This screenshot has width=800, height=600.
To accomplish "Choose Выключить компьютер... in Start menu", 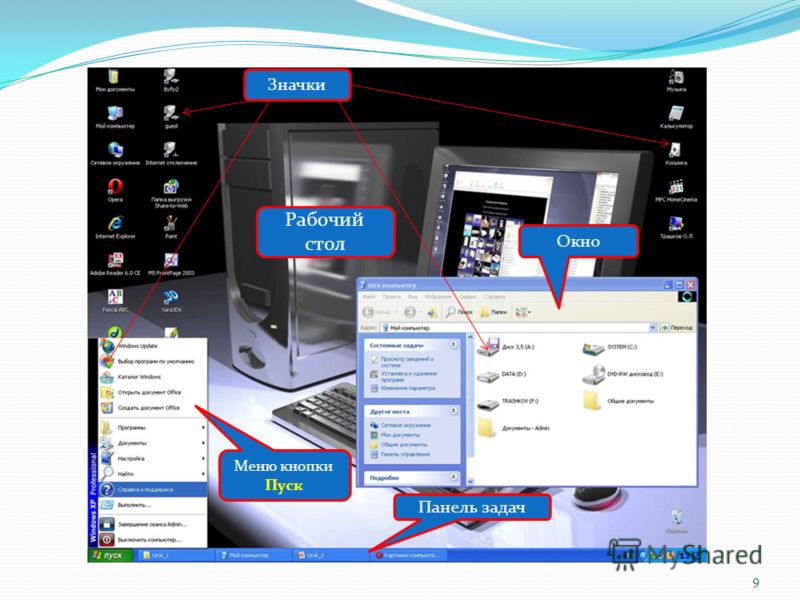I will pos(153,539).
